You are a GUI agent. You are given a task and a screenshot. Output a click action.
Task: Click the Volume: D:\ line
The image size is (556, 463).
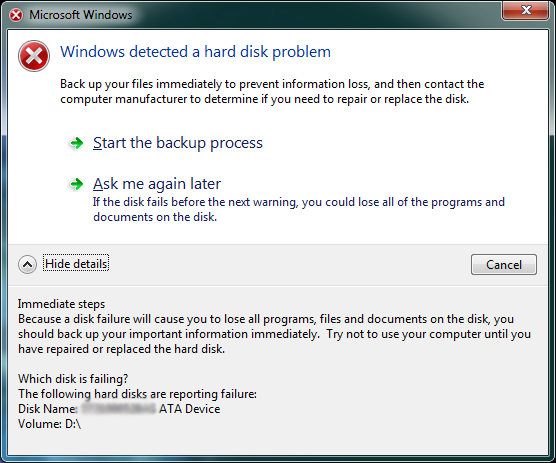[49, 424]
